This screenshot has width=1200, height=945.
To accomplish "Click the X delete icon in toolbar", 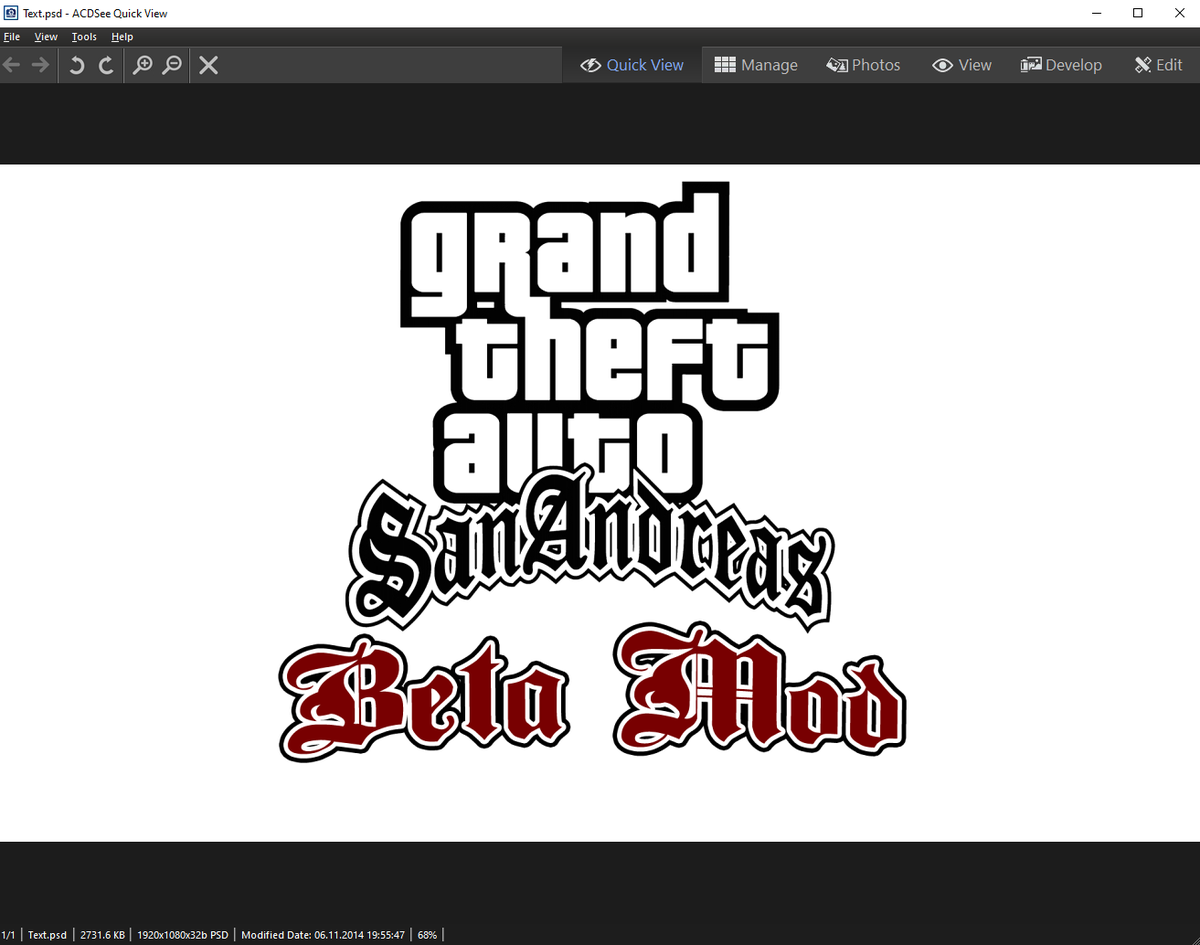I will (208, 65).
